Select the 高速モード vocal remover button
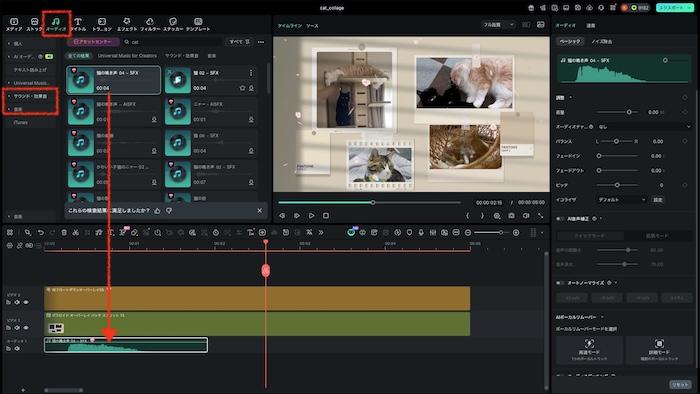Viewport: 700px width, 394px height. point(589,349)
